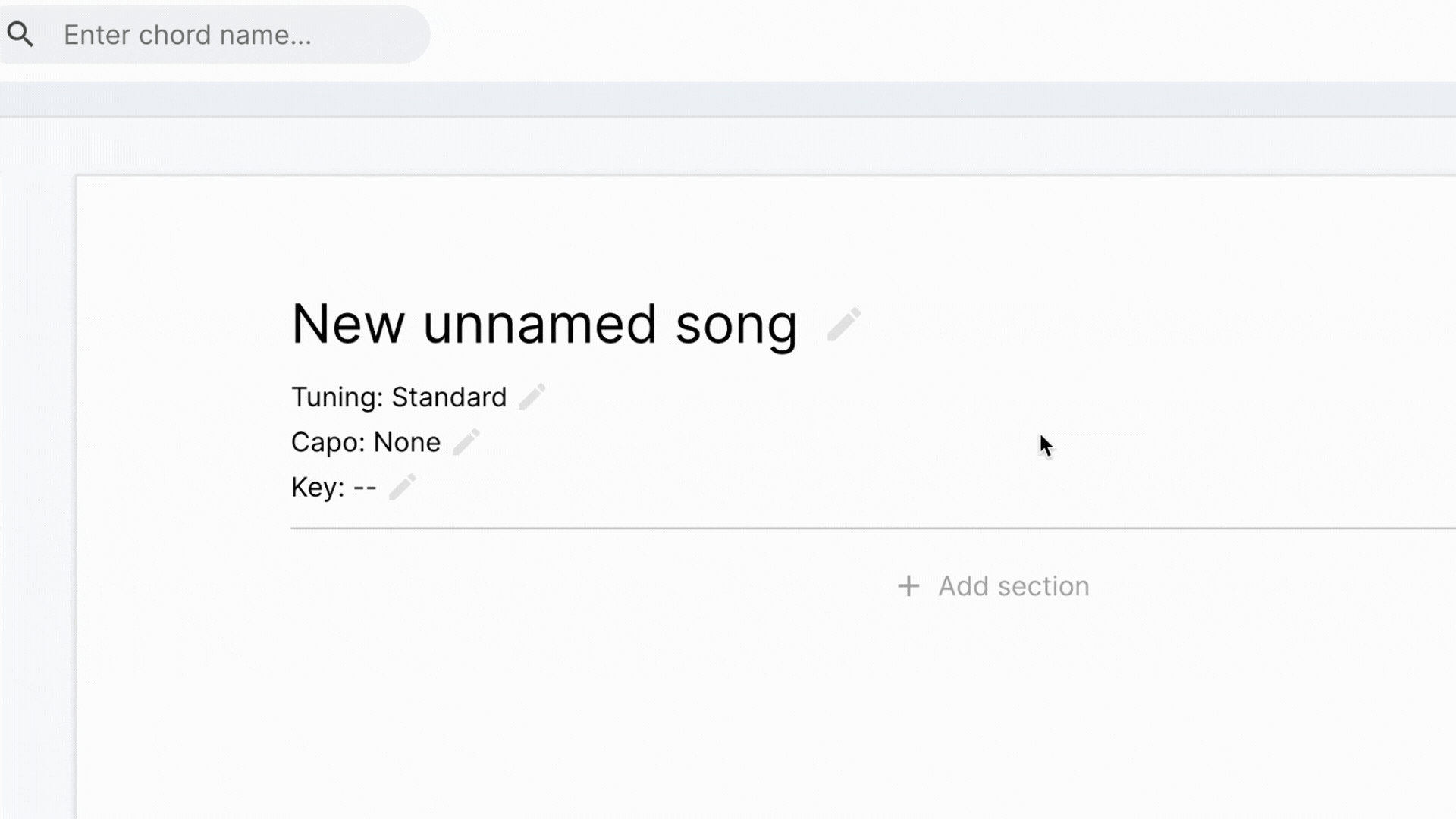Viewport: 1456px width, 819px height.
Task: Select the Standard tuning value
Action: pyautogui.click(x=449, y=397)
